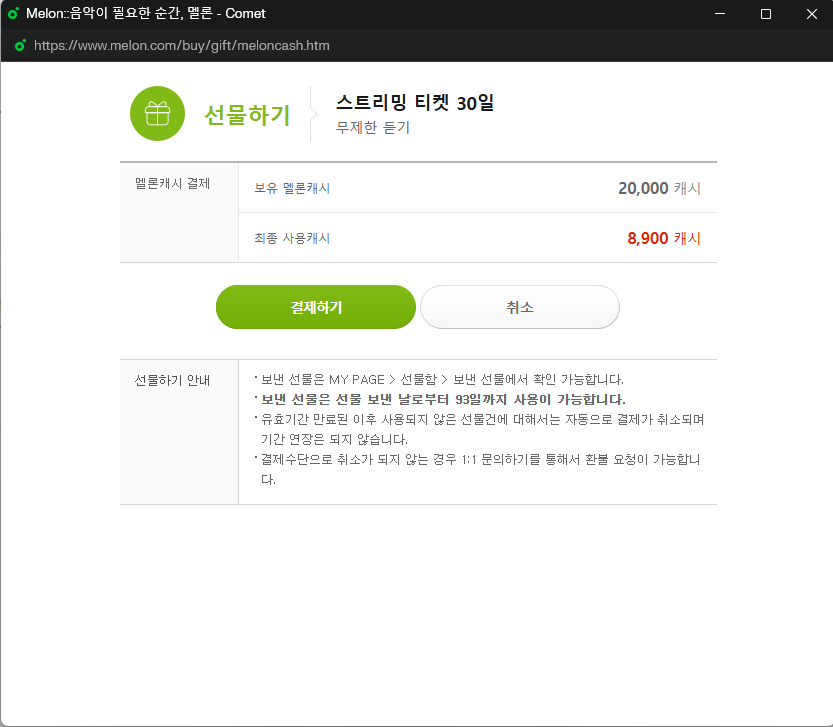Close the Melon popup window
The width and height of the screenshot is (833, 727).
tap(812, 14)
